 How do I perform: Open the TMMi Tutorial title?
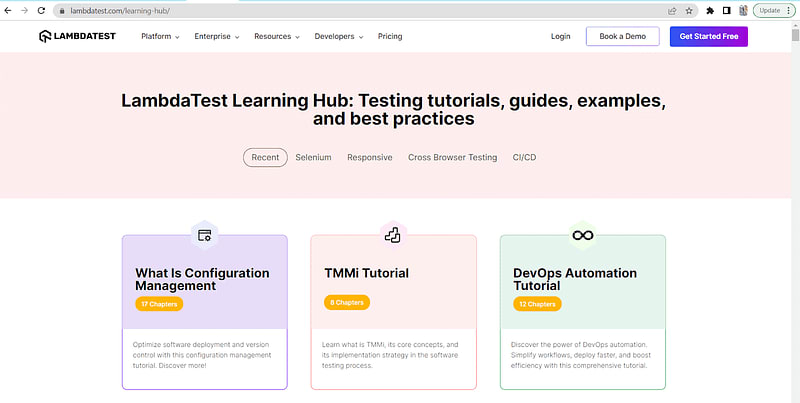click(x=366, y=273)
